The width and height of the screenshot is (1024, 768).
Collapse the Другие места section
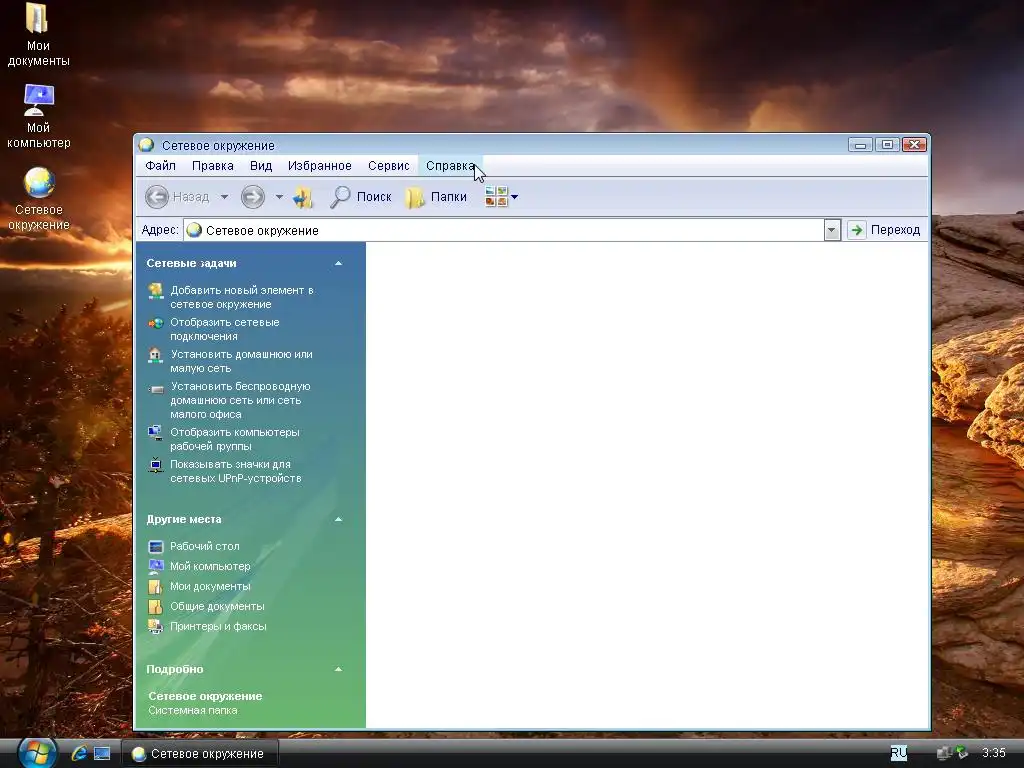point(338,519)
